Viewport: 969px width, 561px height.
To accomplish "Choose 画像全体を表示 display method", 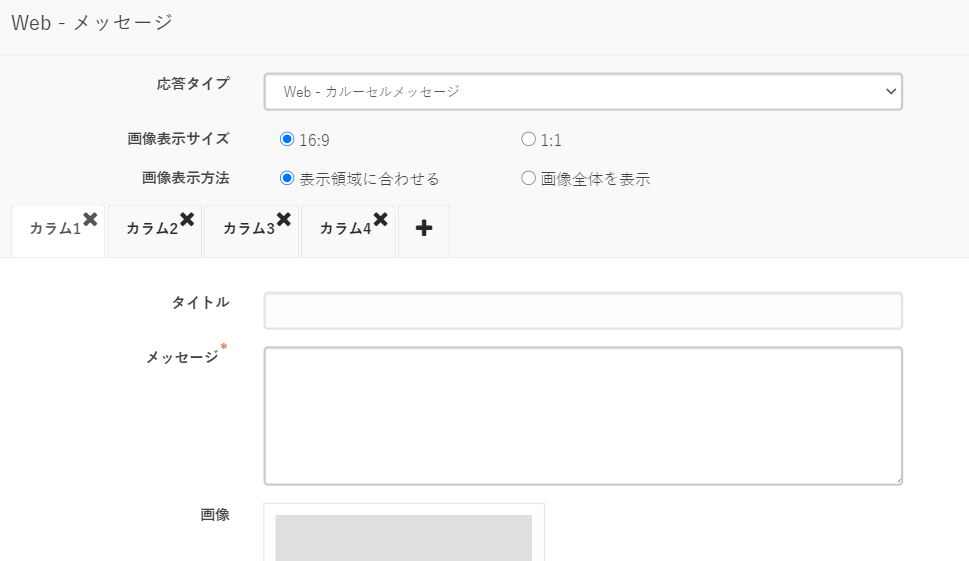I will pyautogui.click(x=528, y=179).
